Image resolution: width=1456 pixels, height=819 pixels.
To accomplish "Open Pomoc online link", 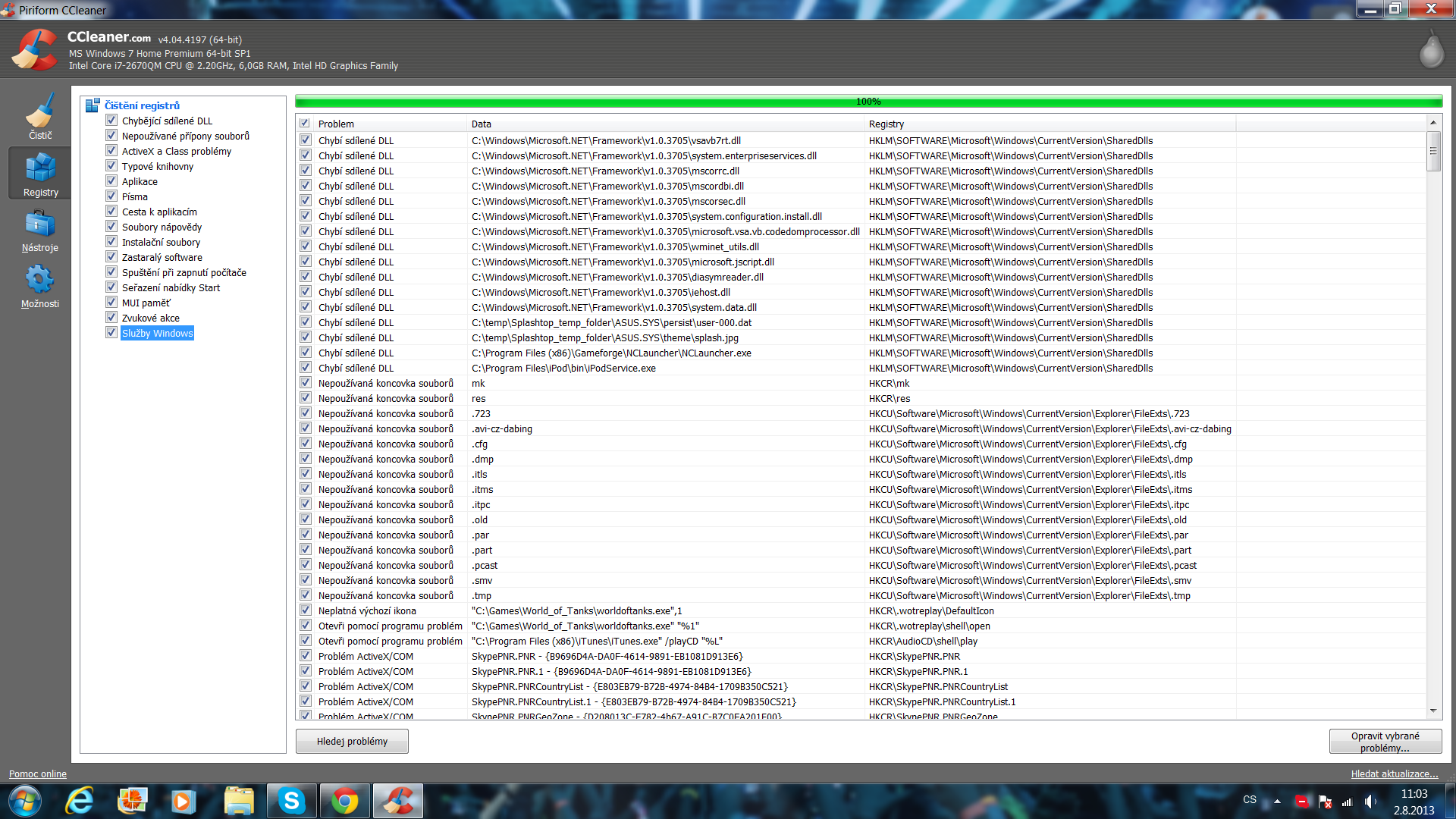I will click(38, 773).
